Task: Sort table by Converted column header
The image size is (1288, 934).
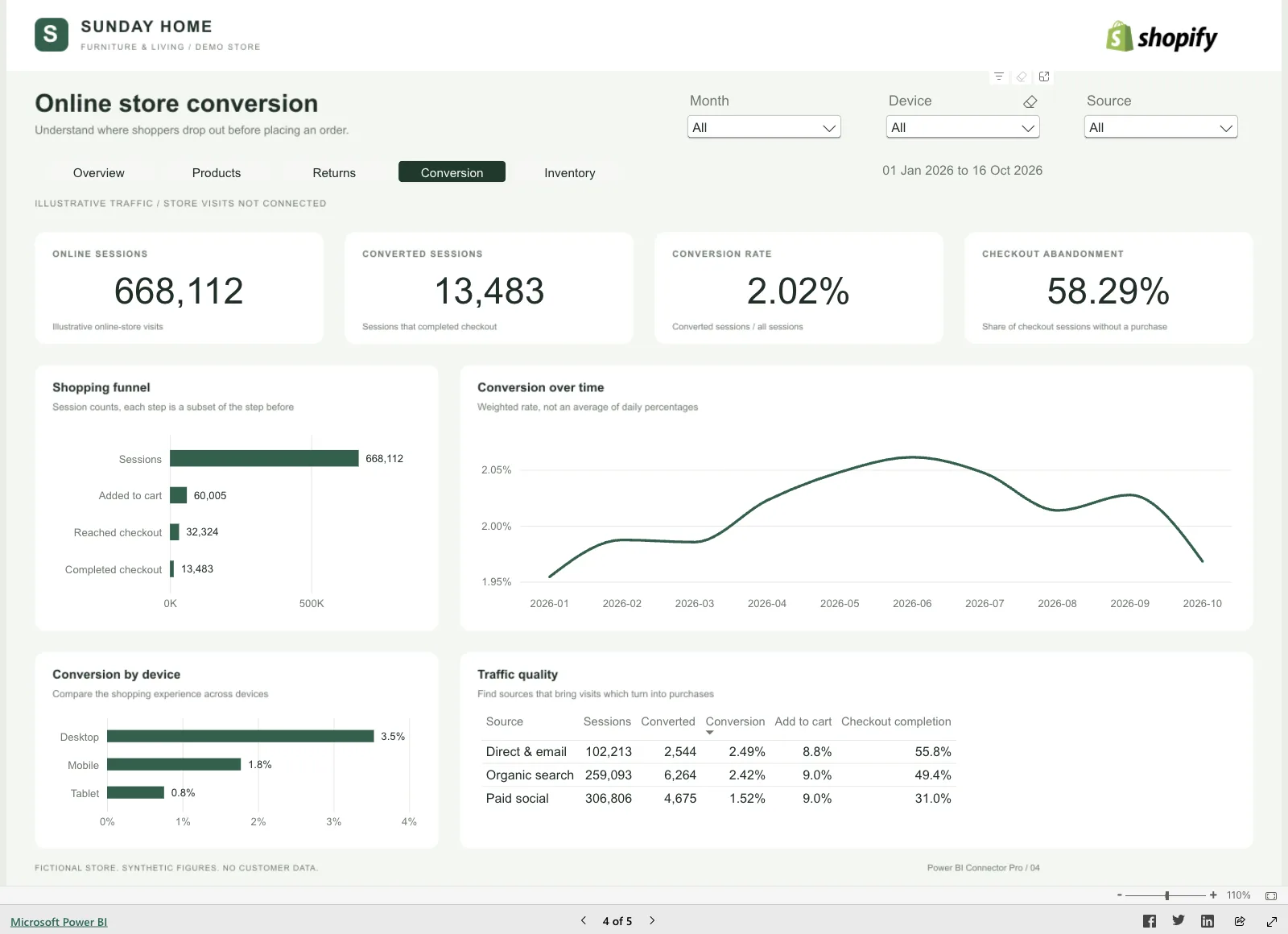Action: 668,721
